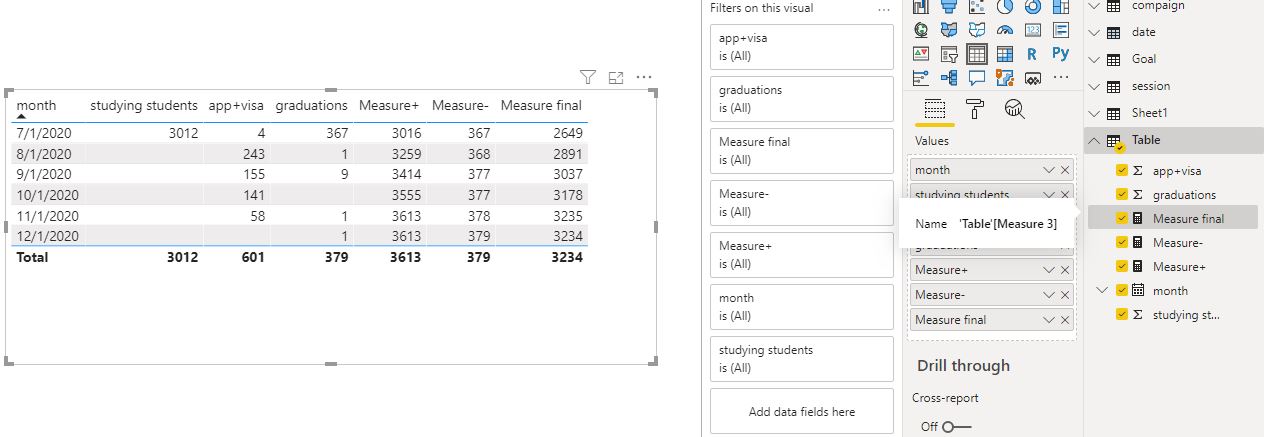Uncheck the graduations field checkbox
The width and height of the screenshot is (1264, 437).
[x=1121, y=195]
